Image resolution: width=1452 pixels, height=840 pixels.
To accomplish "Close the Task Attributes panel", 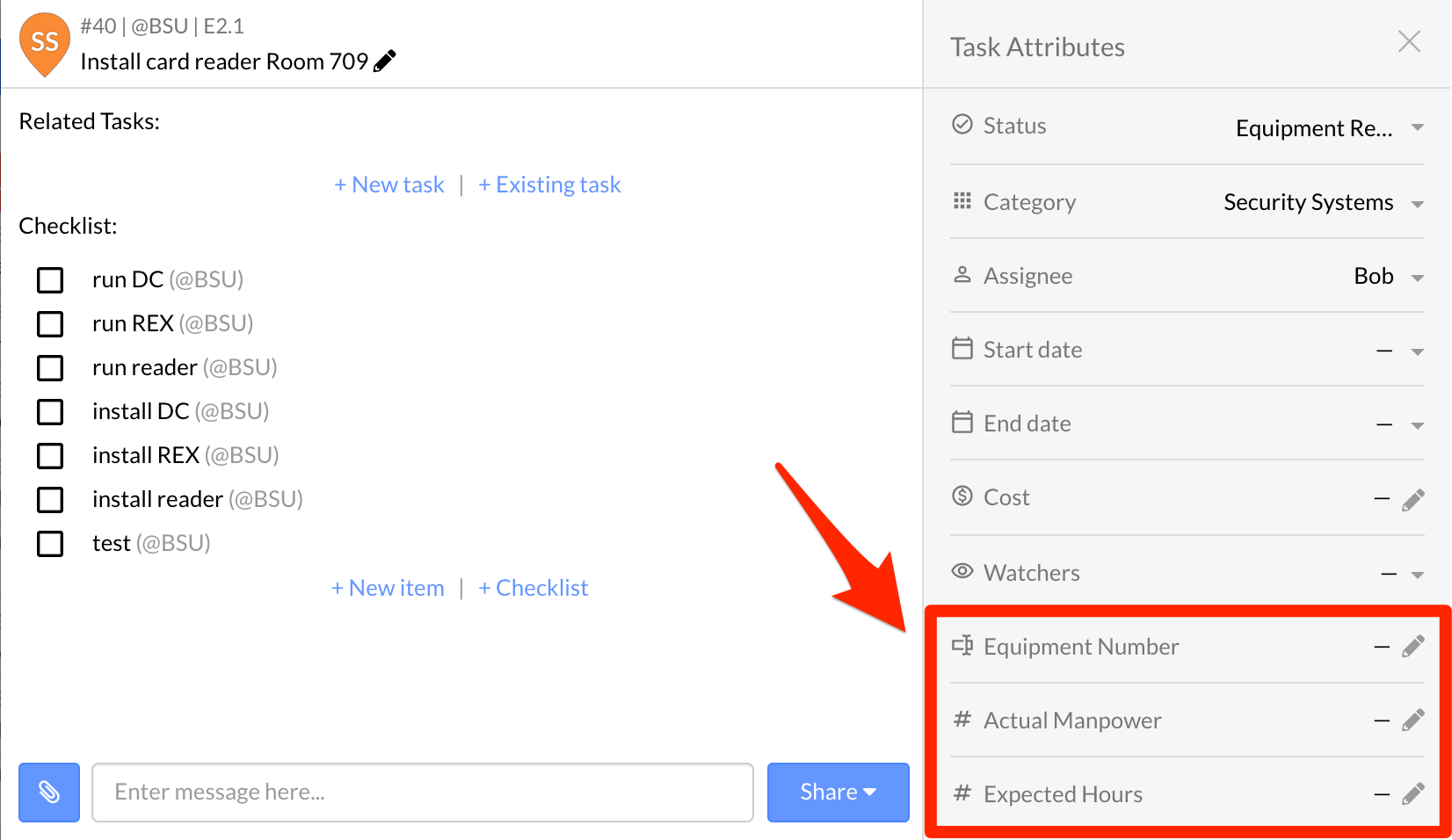I will 1409,41.
